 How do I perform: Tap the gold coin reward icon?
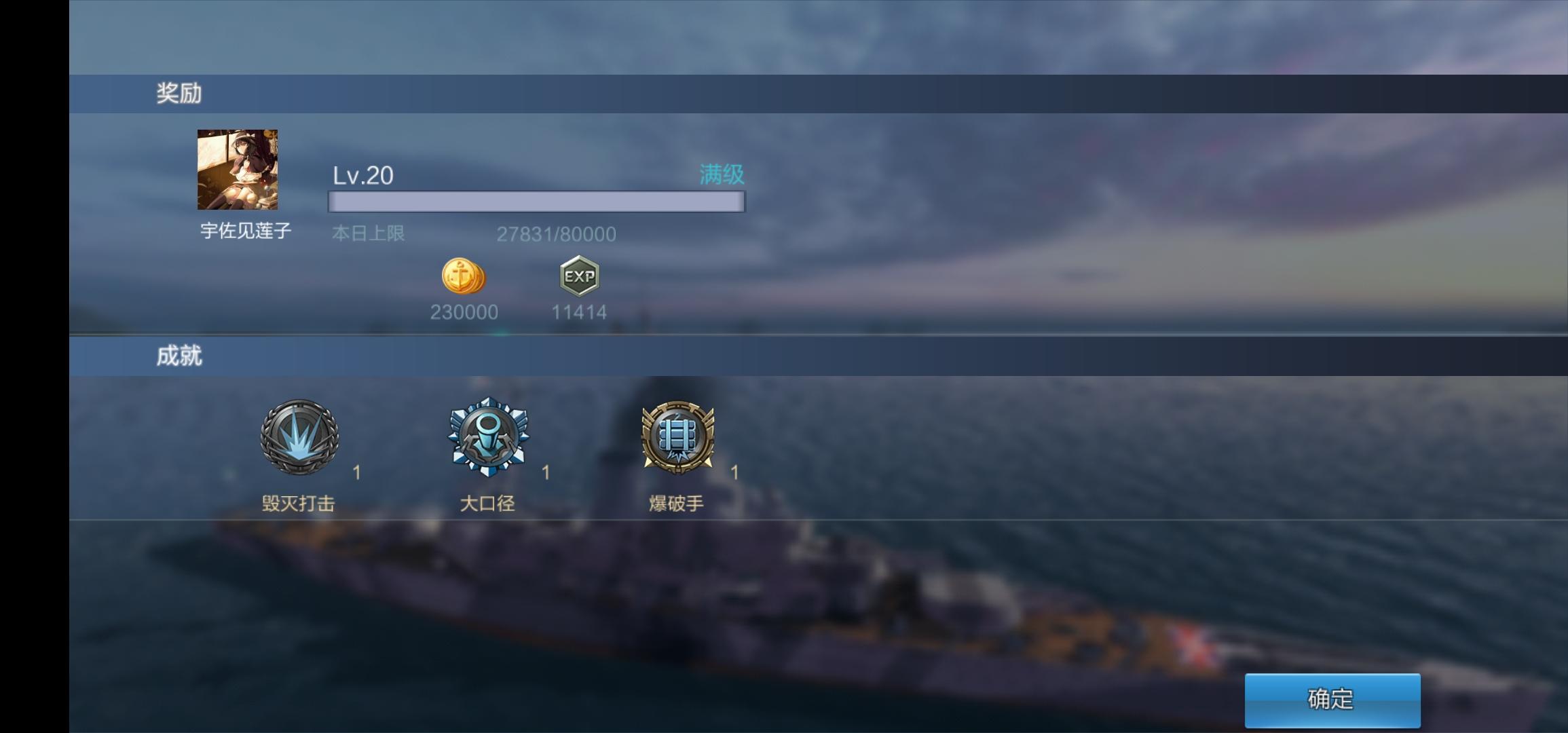click(464, 276)
